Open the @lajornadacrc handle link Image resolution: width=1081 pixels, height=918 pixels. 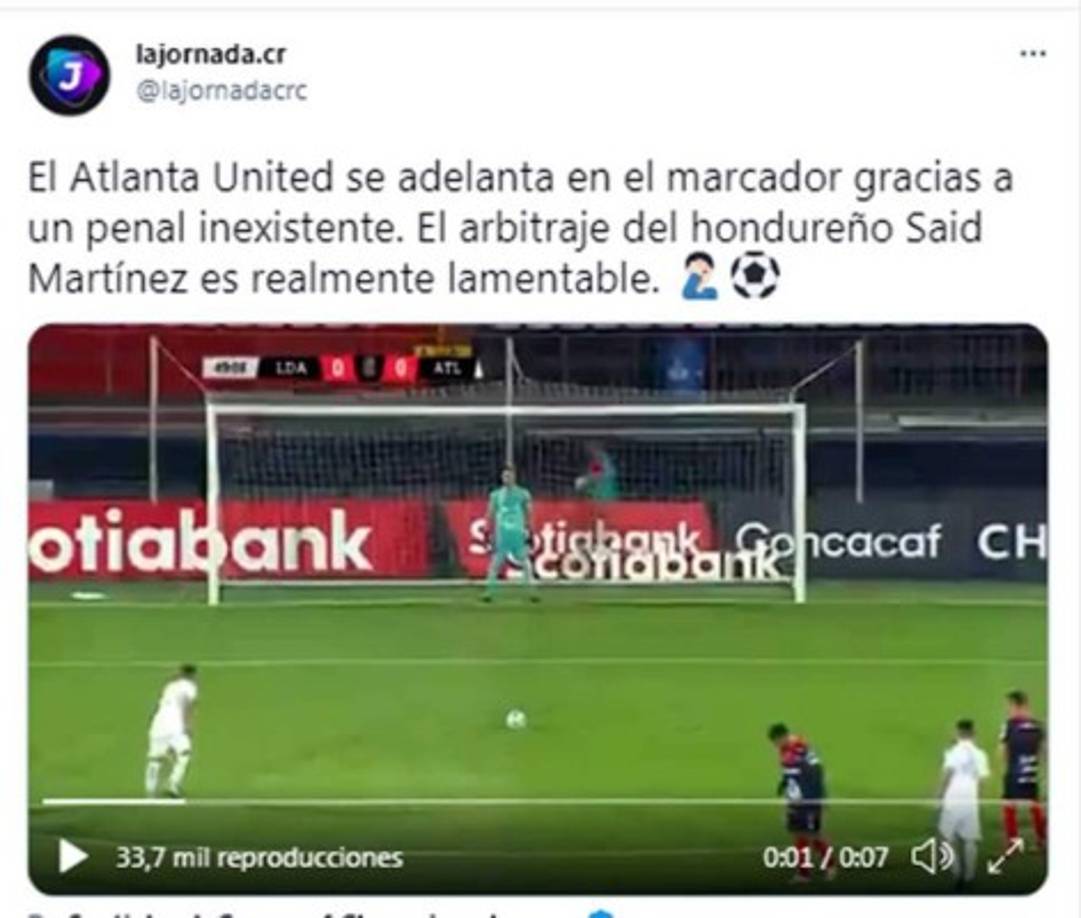(x=221, y=90)
